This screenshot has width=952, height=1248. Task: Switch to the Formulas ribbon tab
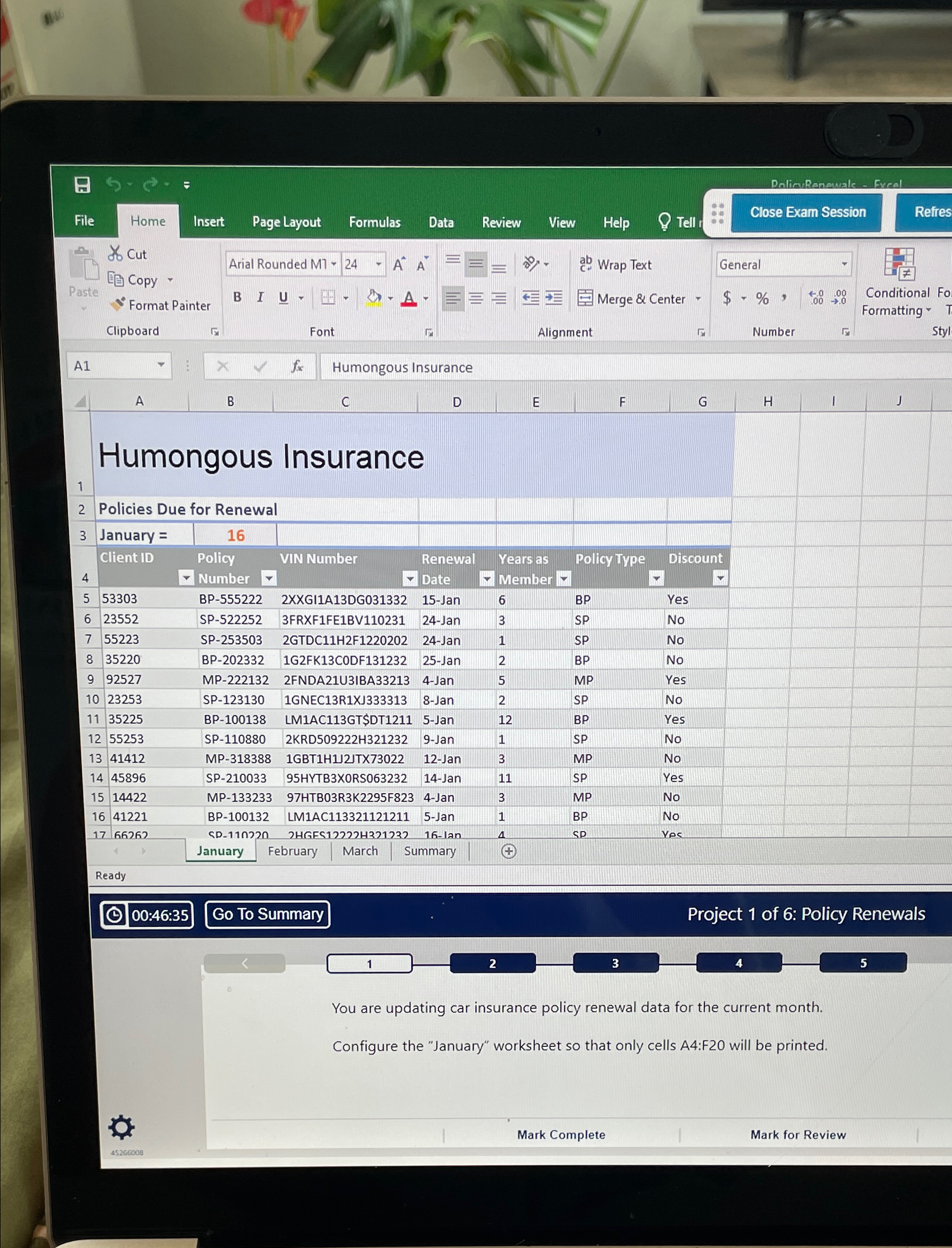click(375, 222)
